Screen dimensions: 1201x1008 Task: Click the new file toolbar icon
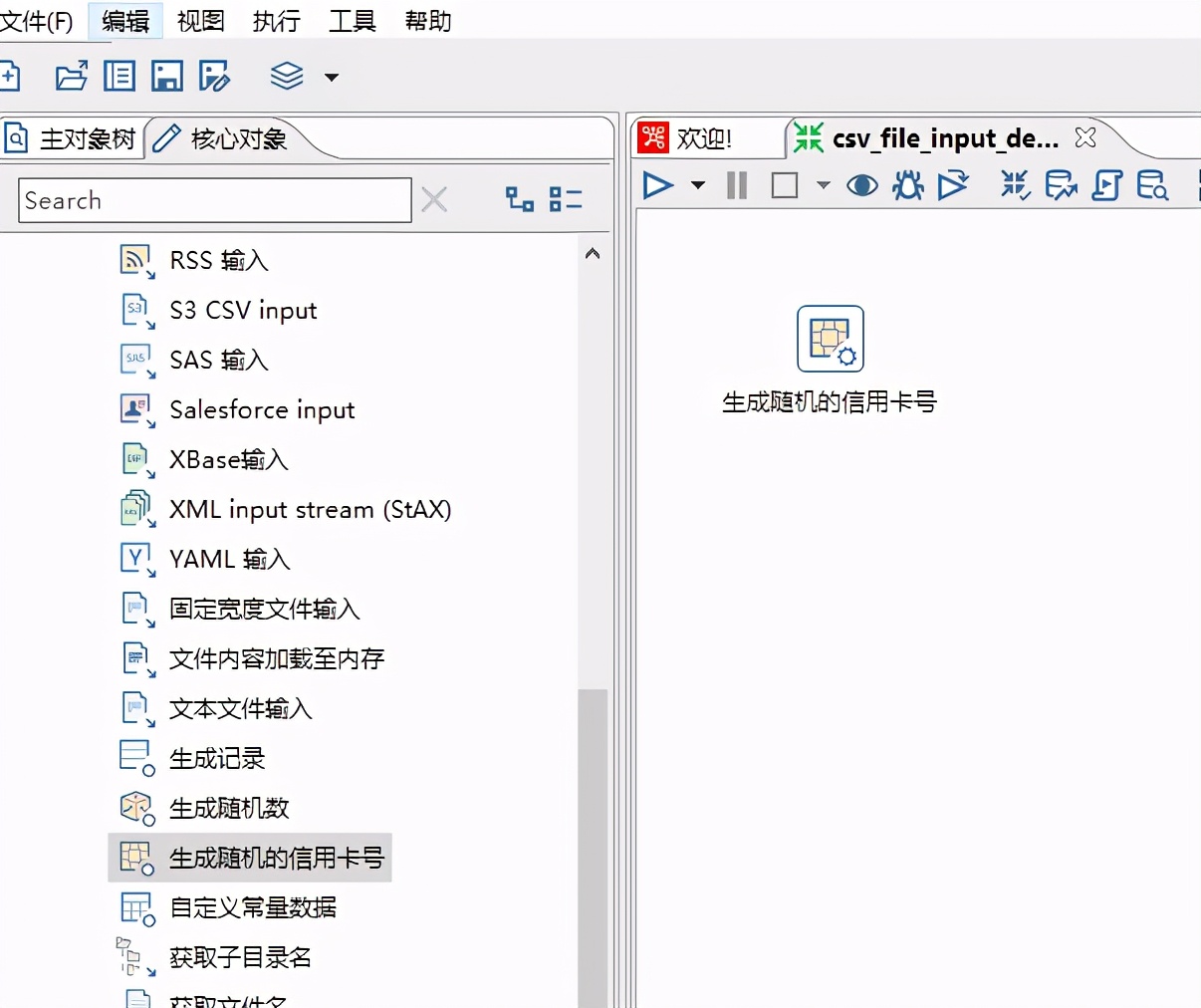pyautogui.click(x=8, y=76)
